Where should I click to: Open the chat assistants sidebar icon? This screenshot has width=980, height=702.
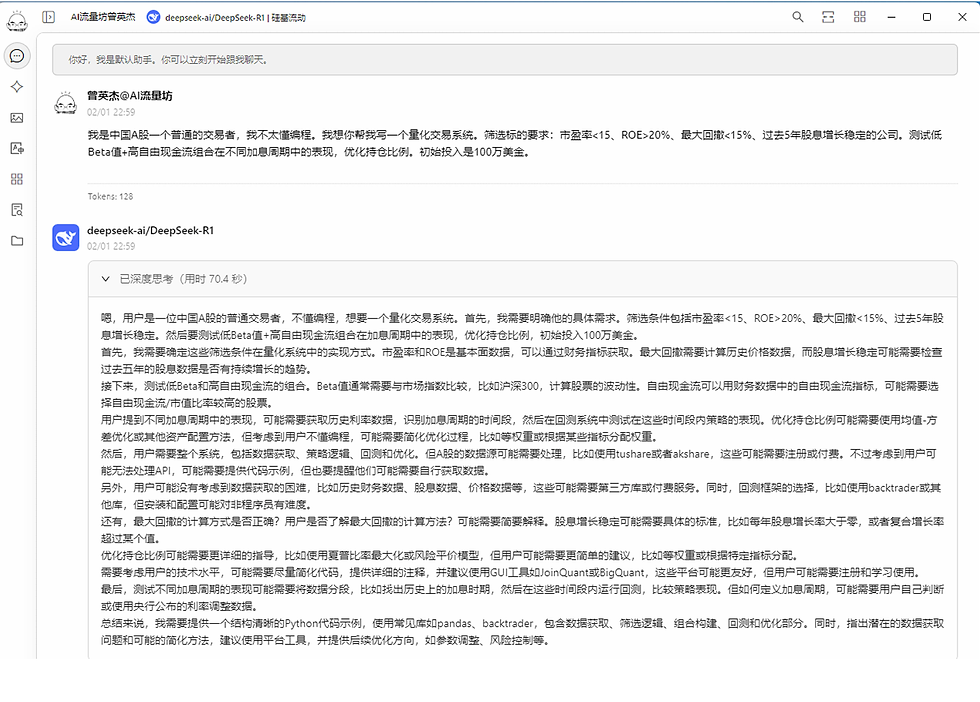pos(17,56)
